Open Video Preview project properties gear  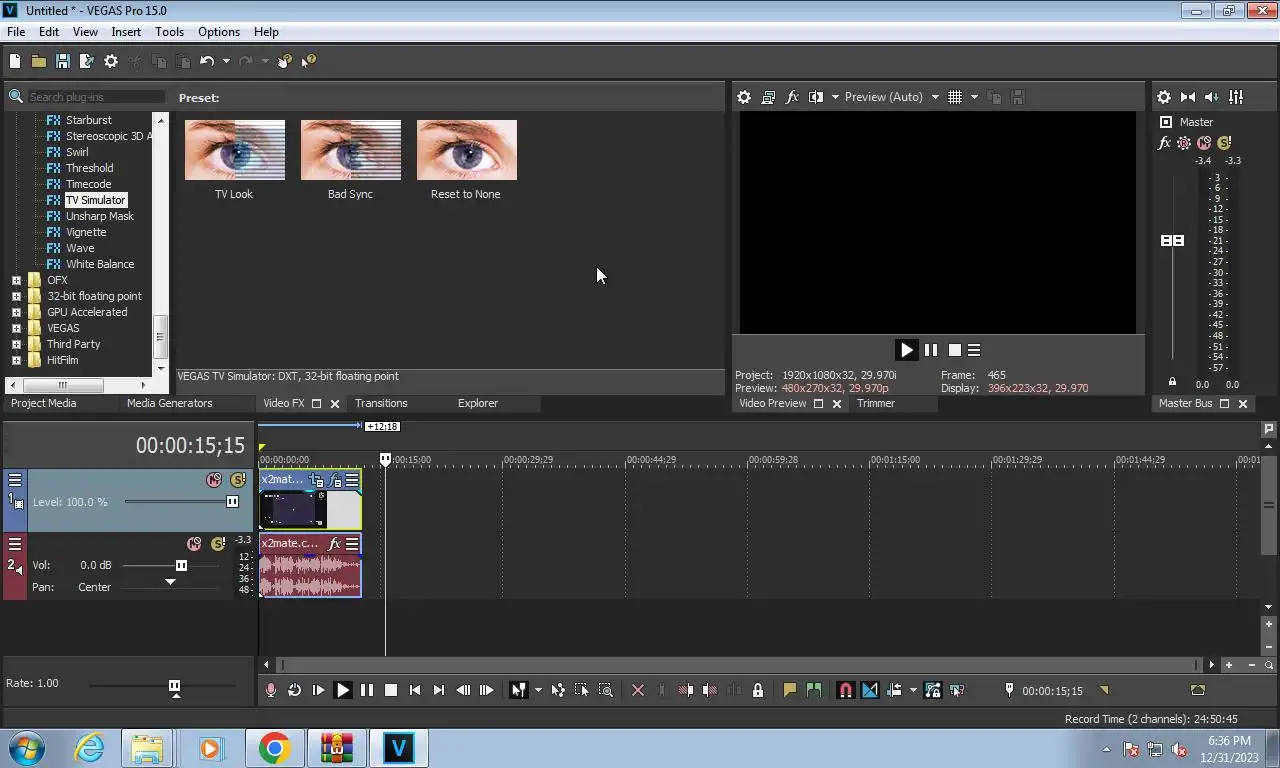tap(744, 97)
